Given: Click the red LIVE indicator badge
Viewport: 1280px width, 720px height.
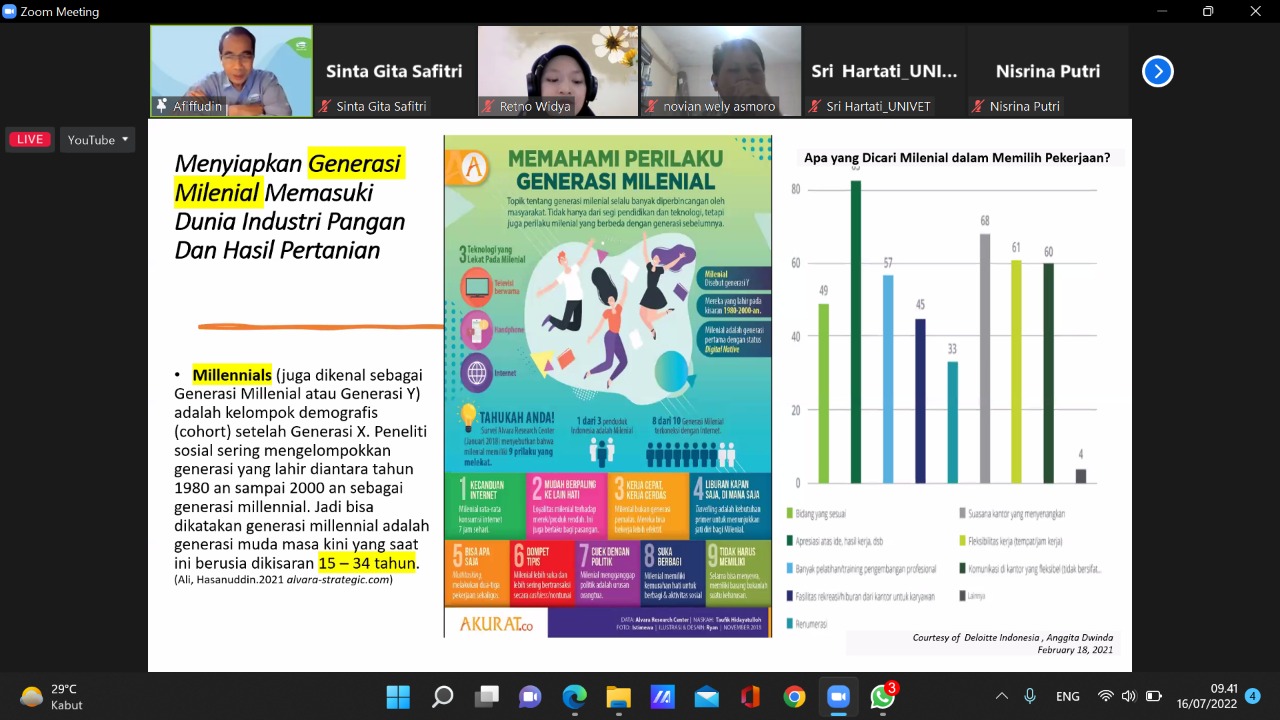Looking at the screenshot, I should coord(30,140).
